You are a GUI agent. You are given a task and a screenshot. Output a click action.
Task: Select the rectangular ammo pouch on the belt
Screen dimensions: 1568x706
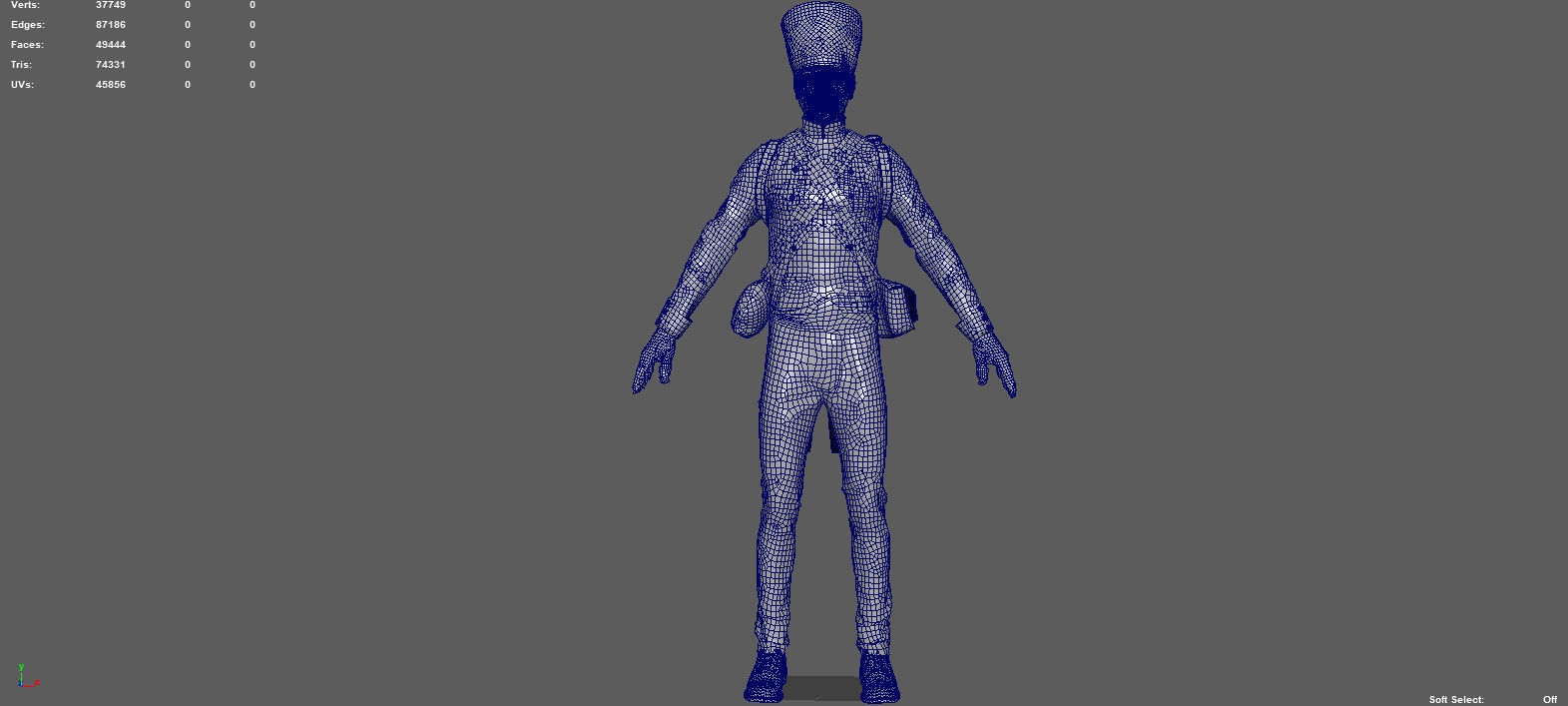point(896,309)
